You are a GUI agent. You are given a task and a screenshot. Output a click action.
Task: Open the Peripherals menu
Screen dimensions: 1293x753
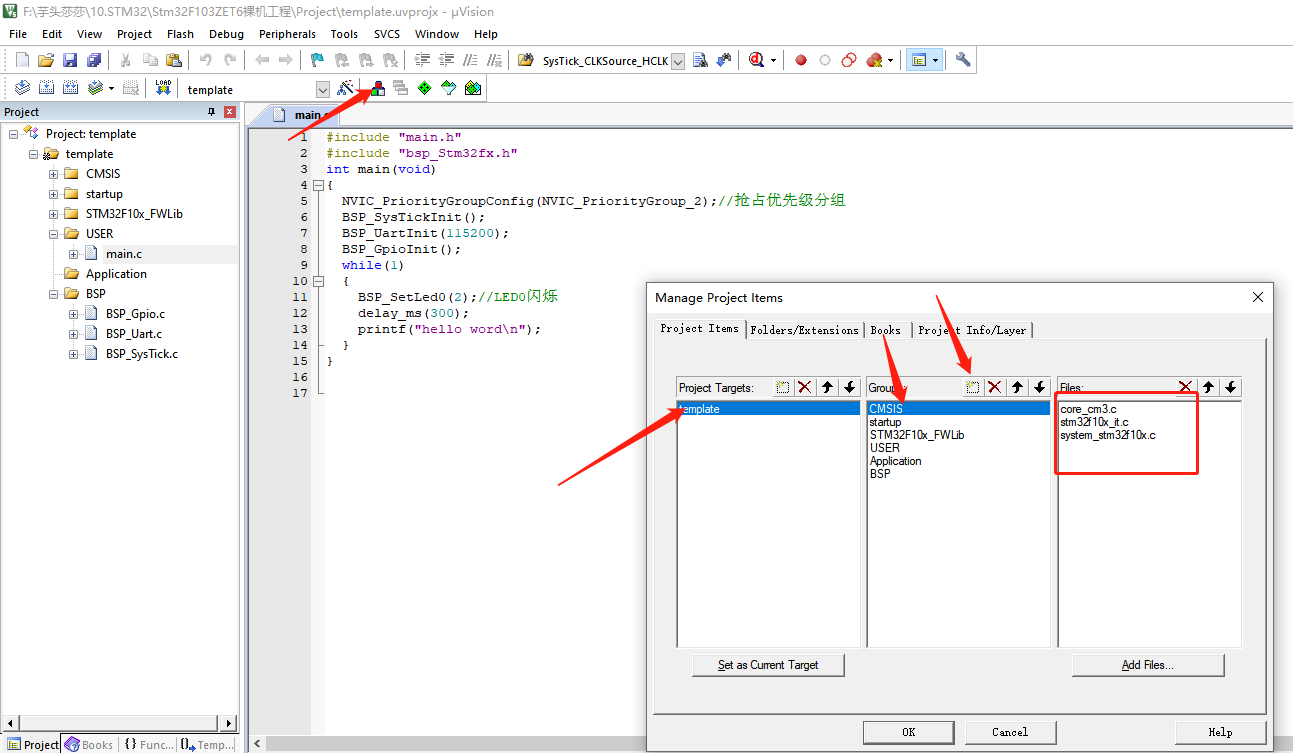(x=287, y=34)
